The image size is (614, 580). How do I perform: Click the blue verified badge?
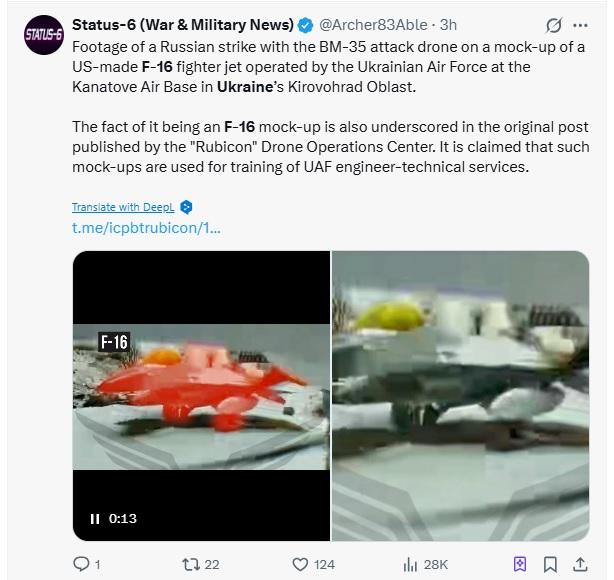click(306, 24)
